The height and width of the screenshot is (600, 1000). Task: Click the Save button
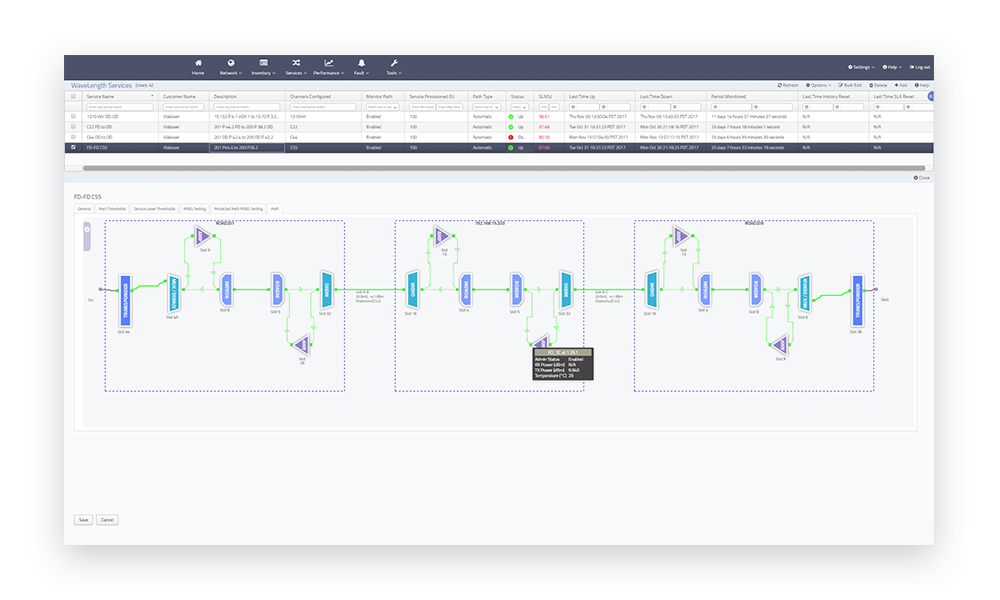coord(83,520)
